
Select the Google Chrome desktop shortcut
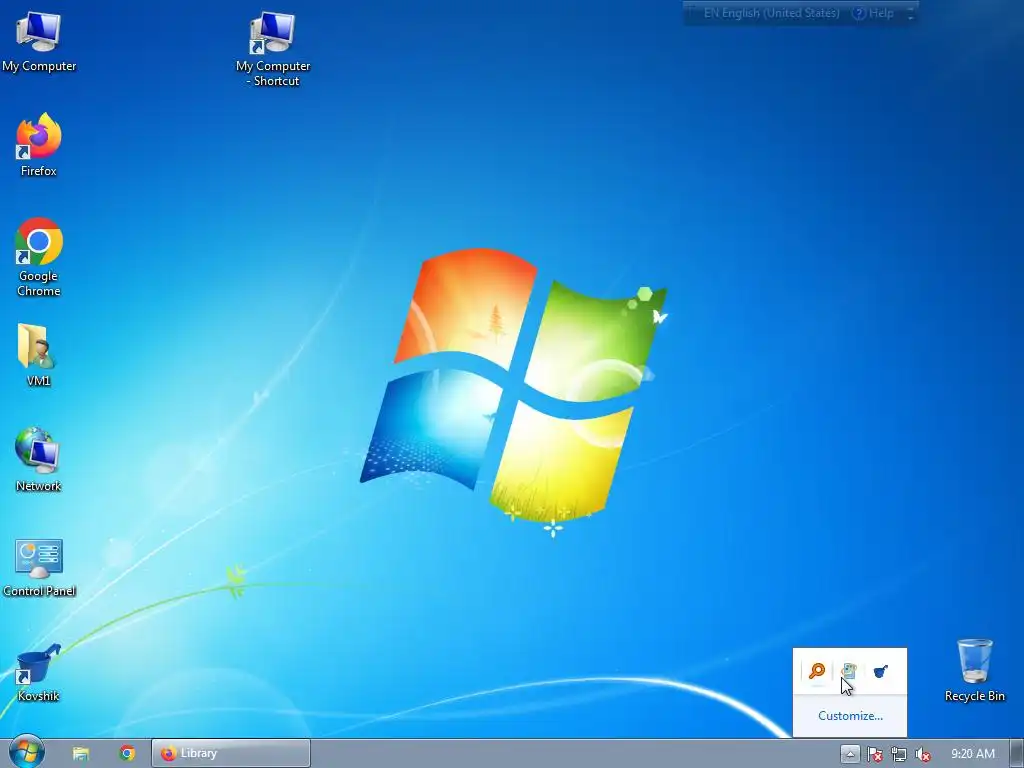click(x=39, y=257)
